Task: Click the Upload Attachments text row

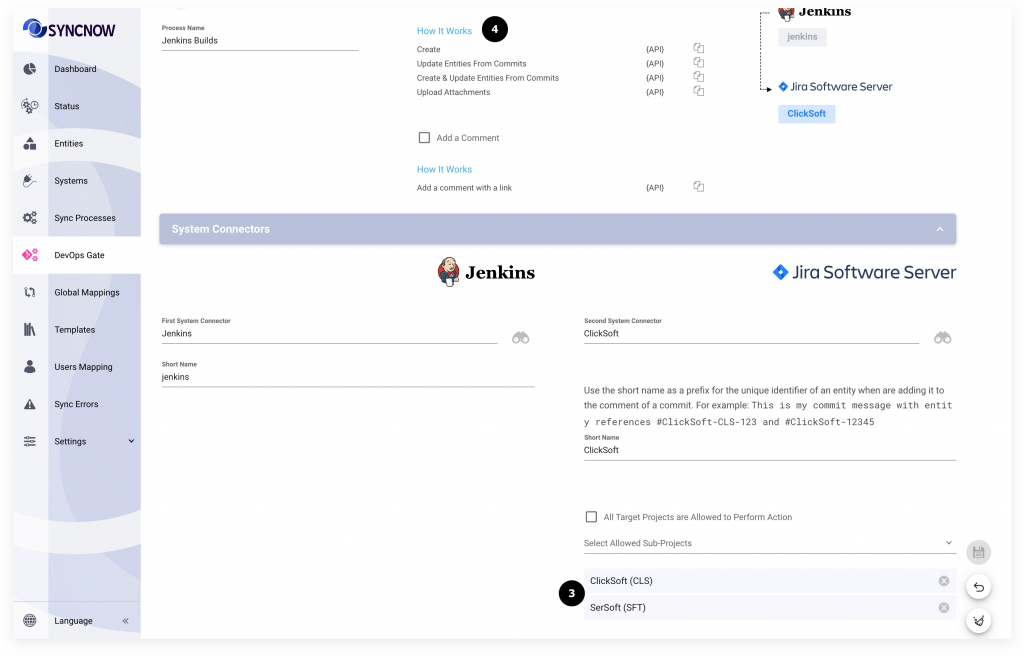Action: (x=453, y=92)
